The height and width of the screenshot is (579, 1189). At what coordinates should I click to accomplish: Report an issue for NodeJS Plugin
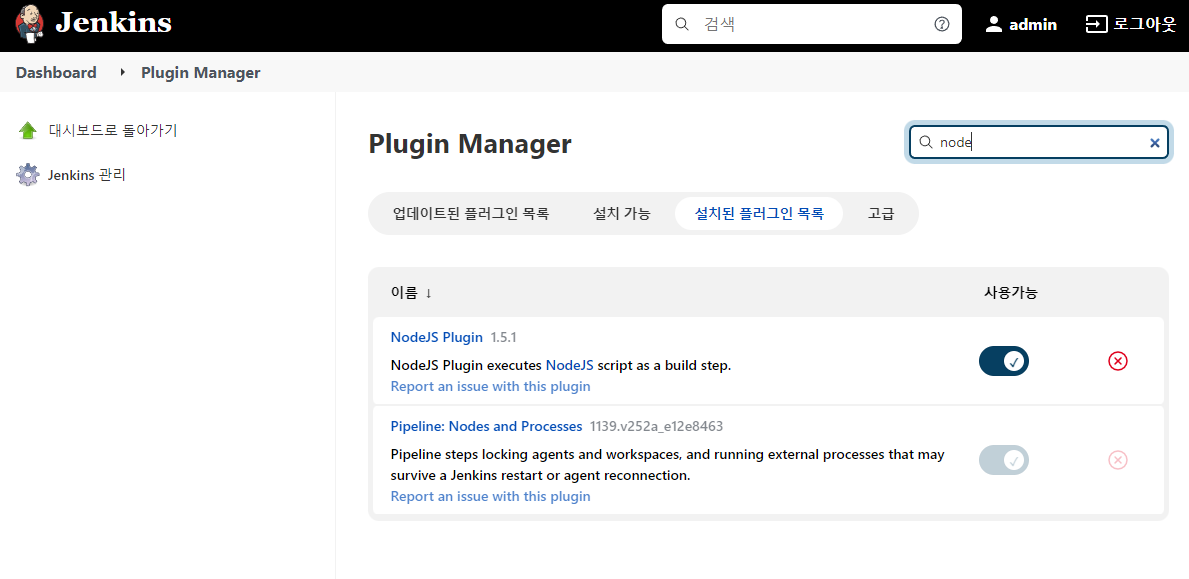(491, 387)
